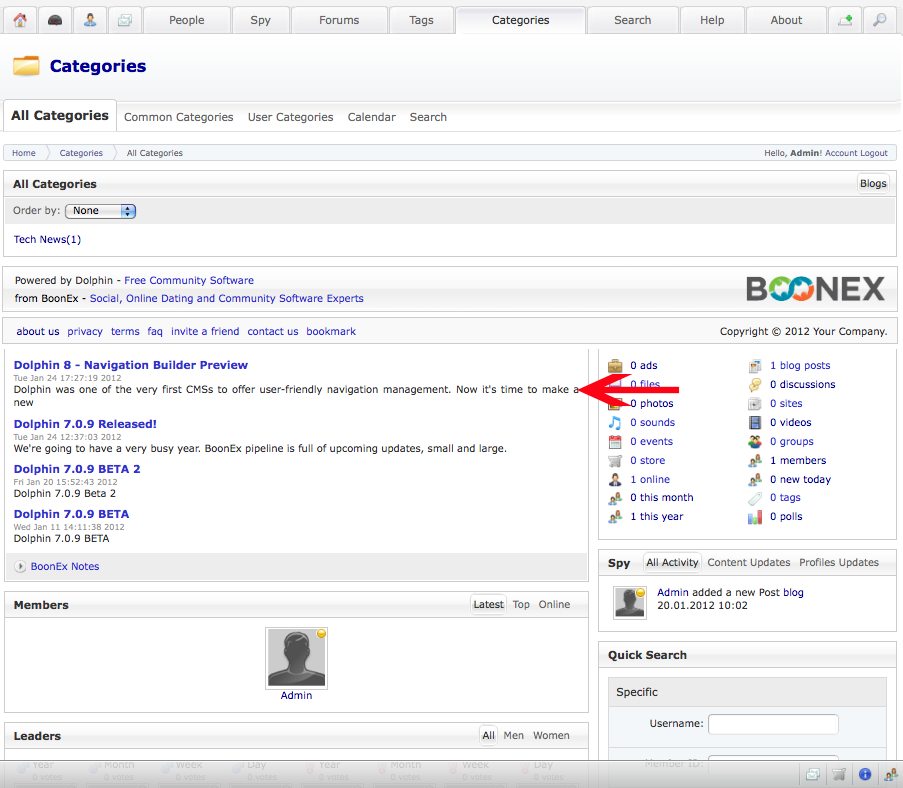Open the Order by dropdown
903x788 pixels.
coord(100,211)
